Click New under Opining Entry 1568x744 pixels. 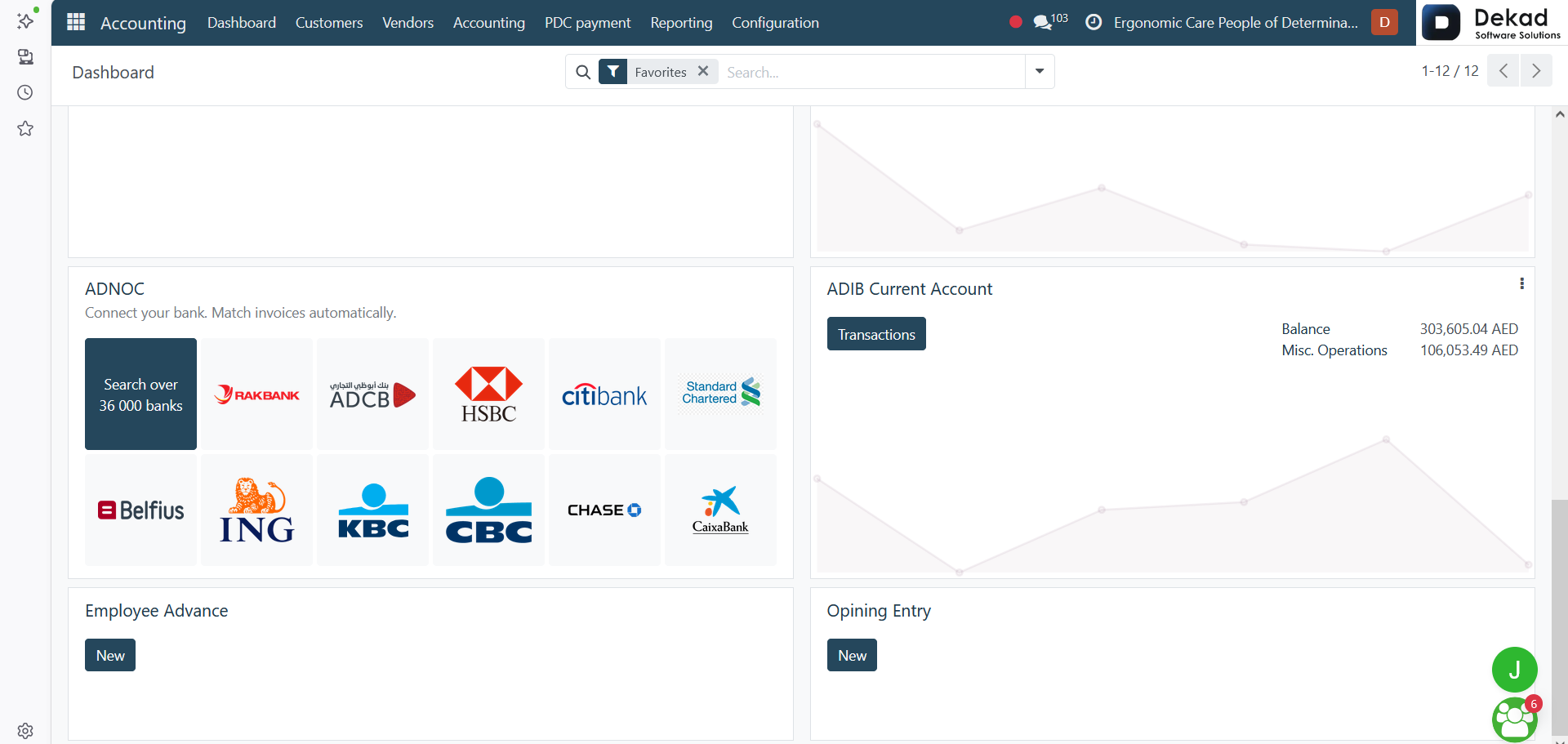click(x=852, y=655)
